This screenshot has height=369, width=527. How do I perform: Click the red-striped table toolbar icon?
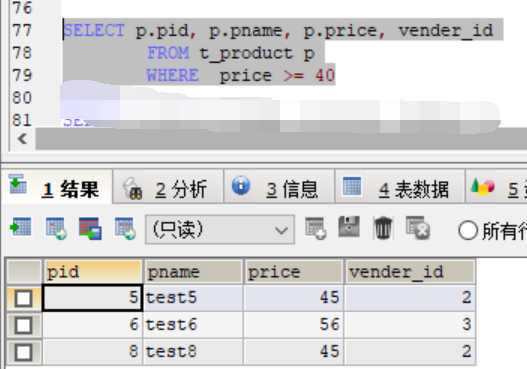pos(90,229)
